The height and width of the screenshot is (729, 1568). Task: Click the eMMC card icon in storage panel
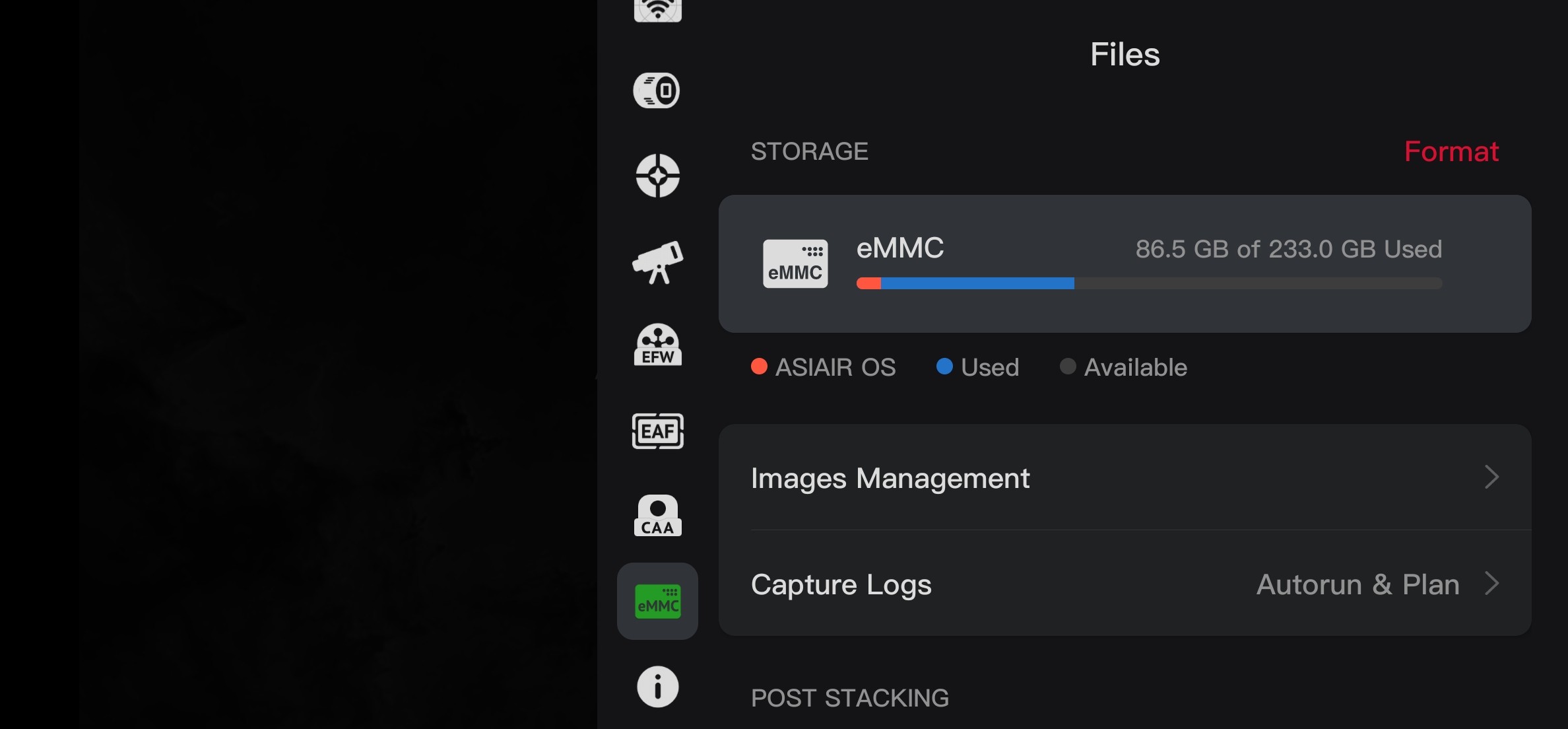click(795, 263)
